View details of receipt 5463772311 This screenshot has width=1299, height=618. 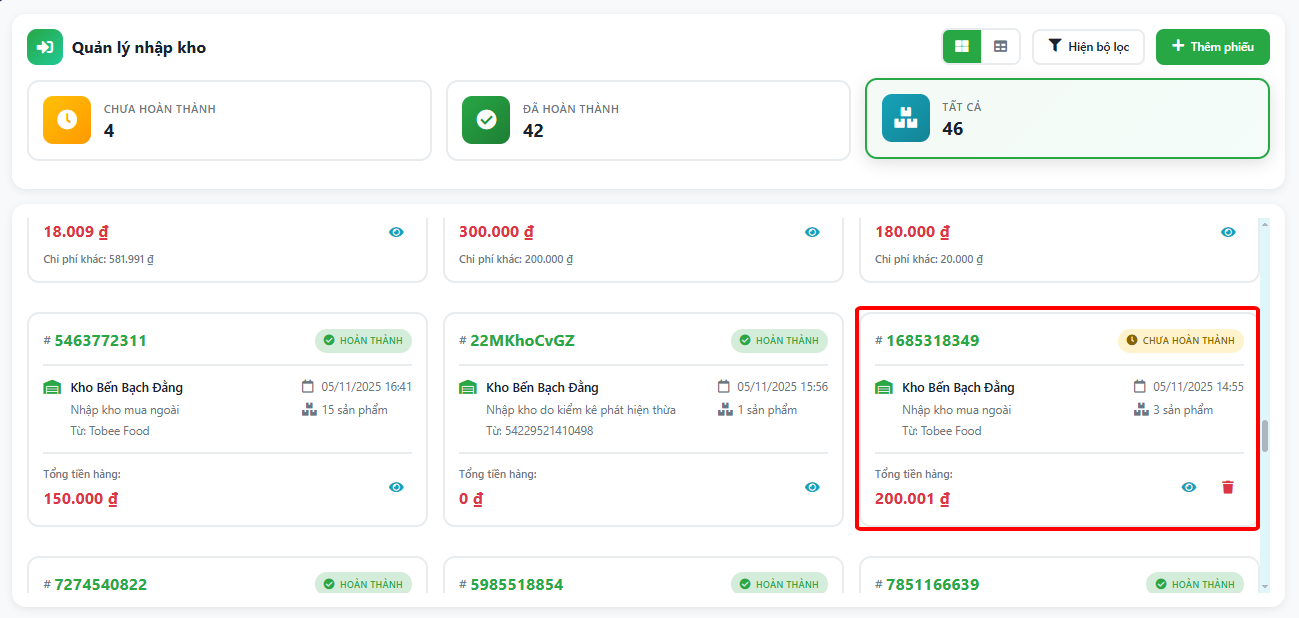[x=396, y=487]
